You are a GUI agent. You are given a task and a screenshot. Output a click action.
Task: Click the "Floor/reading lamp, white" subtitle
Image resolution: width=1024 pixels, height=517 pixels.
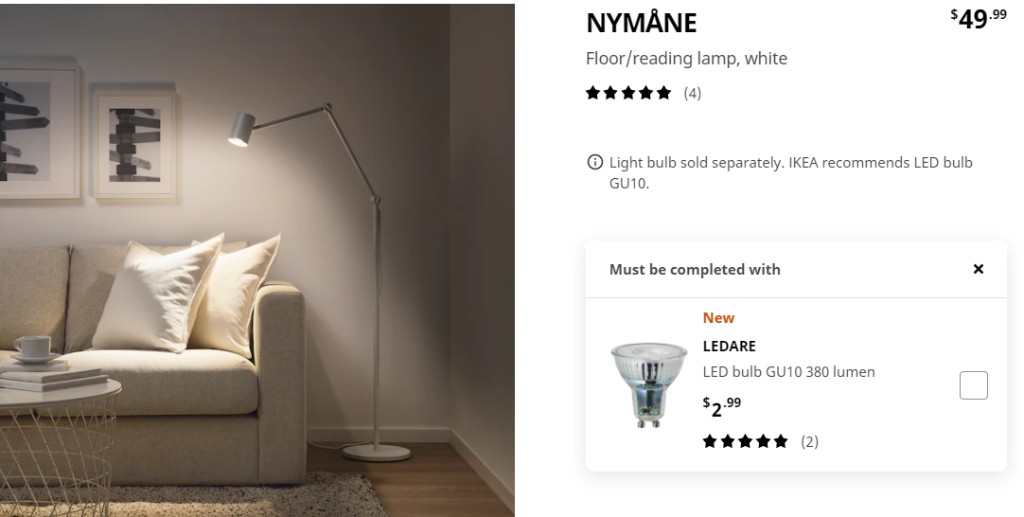pyautogui.click(x=686, y=58)
